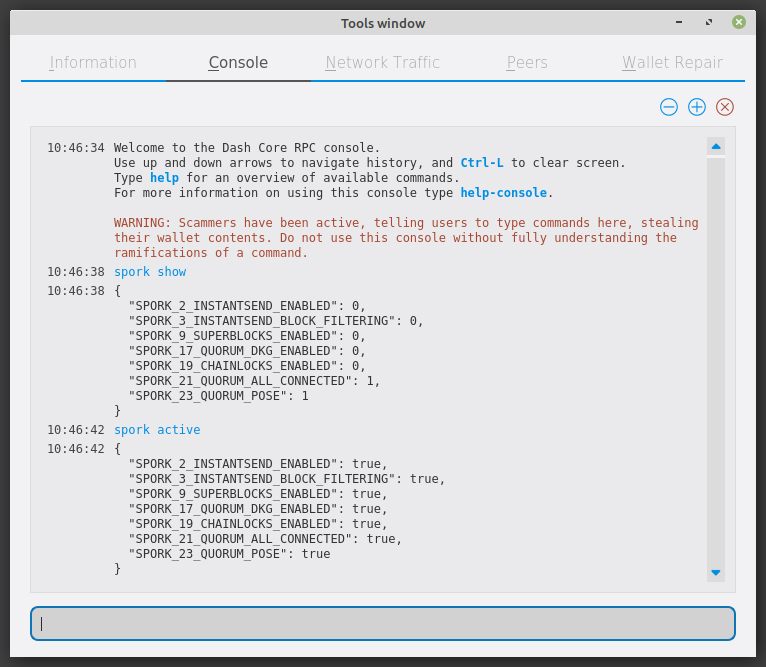The height and width of the screenshot is (667, 766).
Task: Go to the Peers tab
Action: (x=527, y=63)
